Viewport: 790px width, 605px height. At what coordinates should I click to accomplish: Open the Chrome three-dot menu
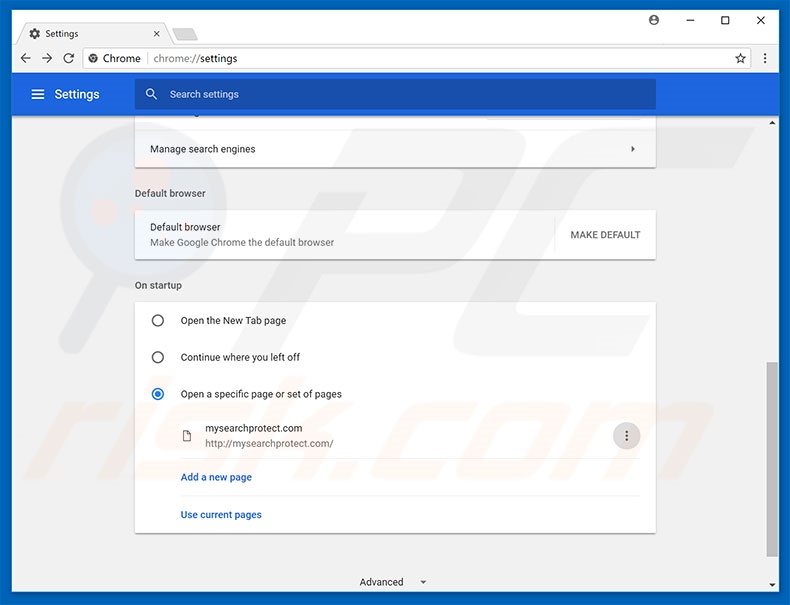(765, 58)
